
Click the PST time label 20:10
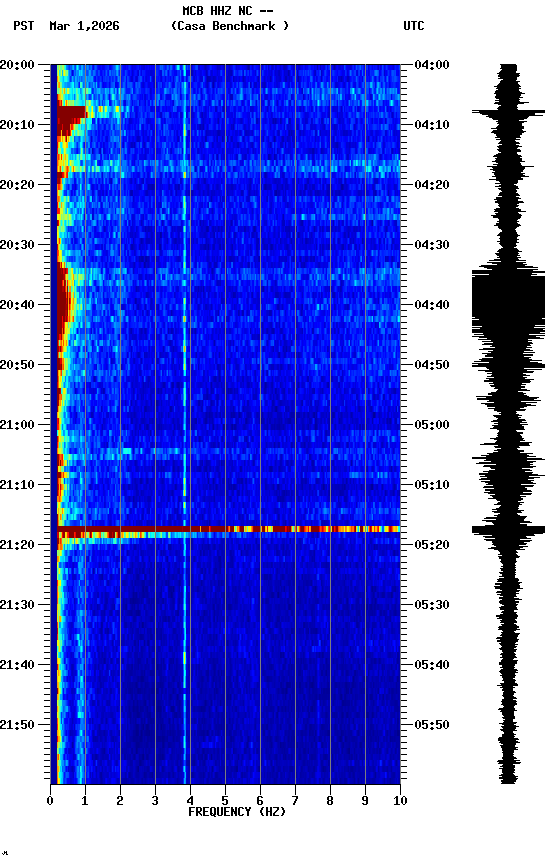coord(17,125)
